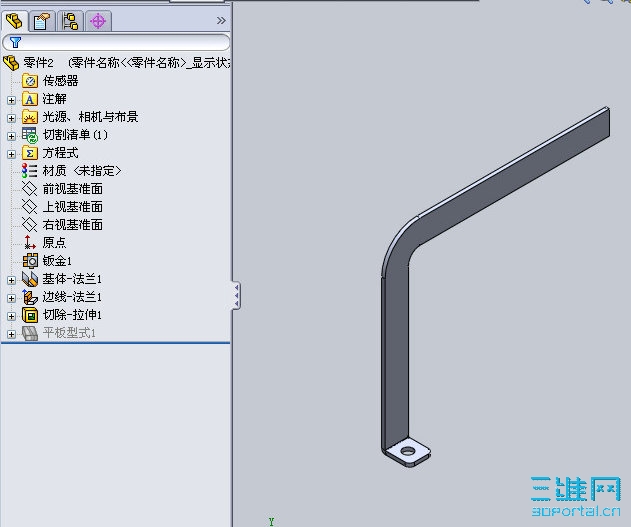Expand the 切除-拉伸1 feature
The height and width of the screenshot is (527, 631).
point(11,316)
